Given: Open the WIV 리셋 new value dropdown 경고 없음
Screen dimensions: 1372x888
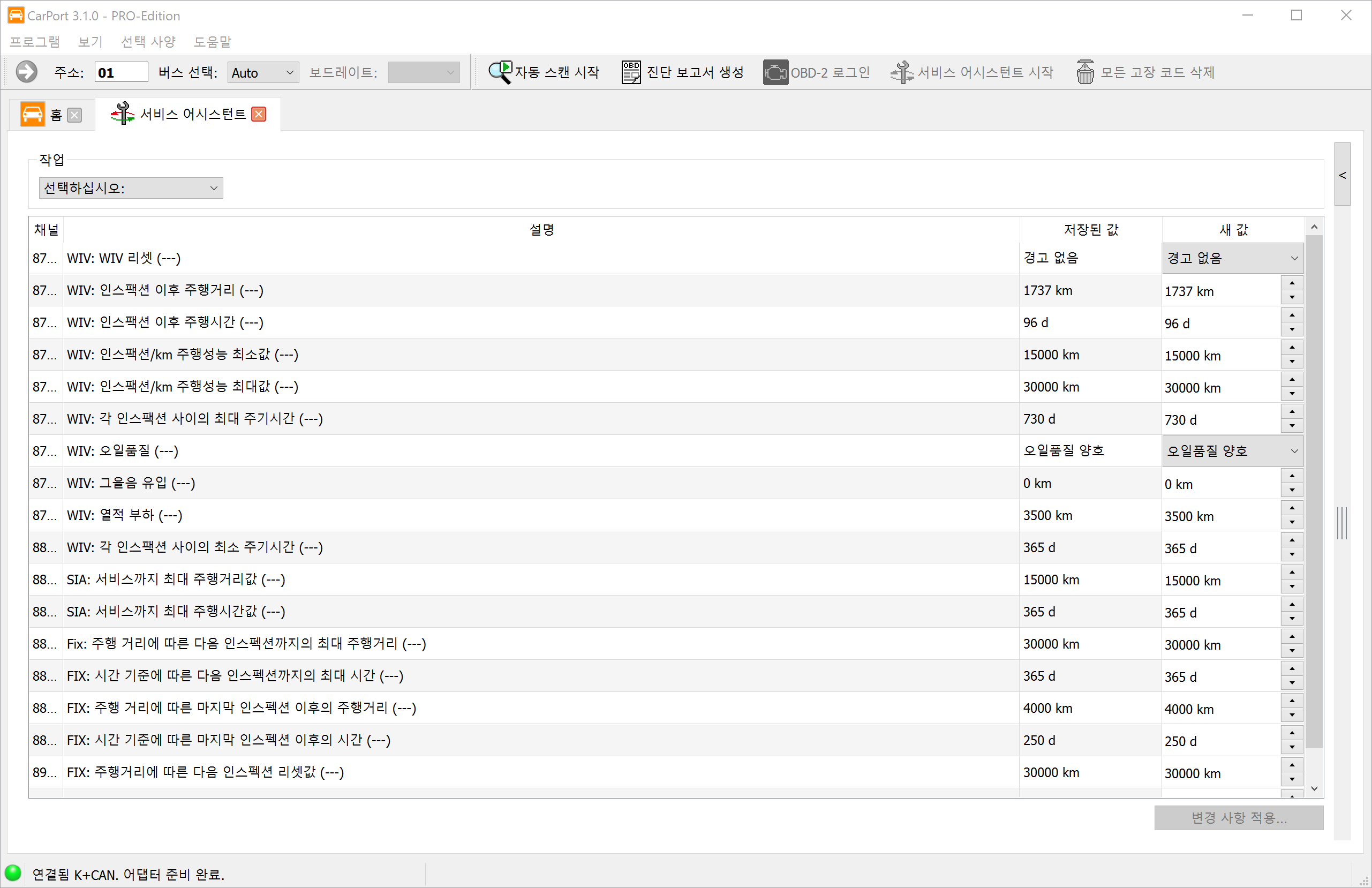Looking at the screenshot, I should pyautogui.click(x=1232, y=258).
